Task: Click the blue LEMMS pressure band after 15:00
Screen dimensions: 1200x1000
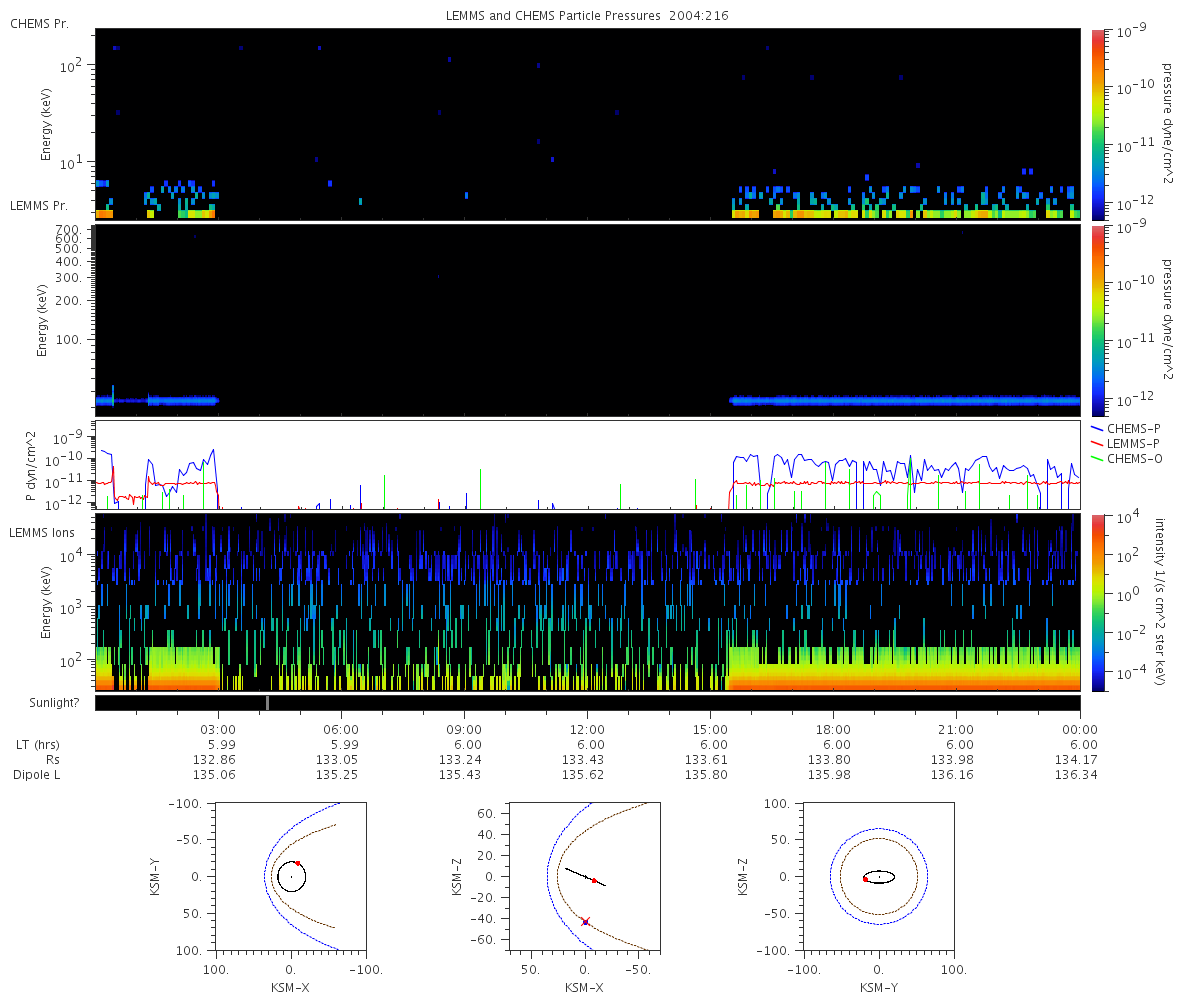Action: point(905,400)
